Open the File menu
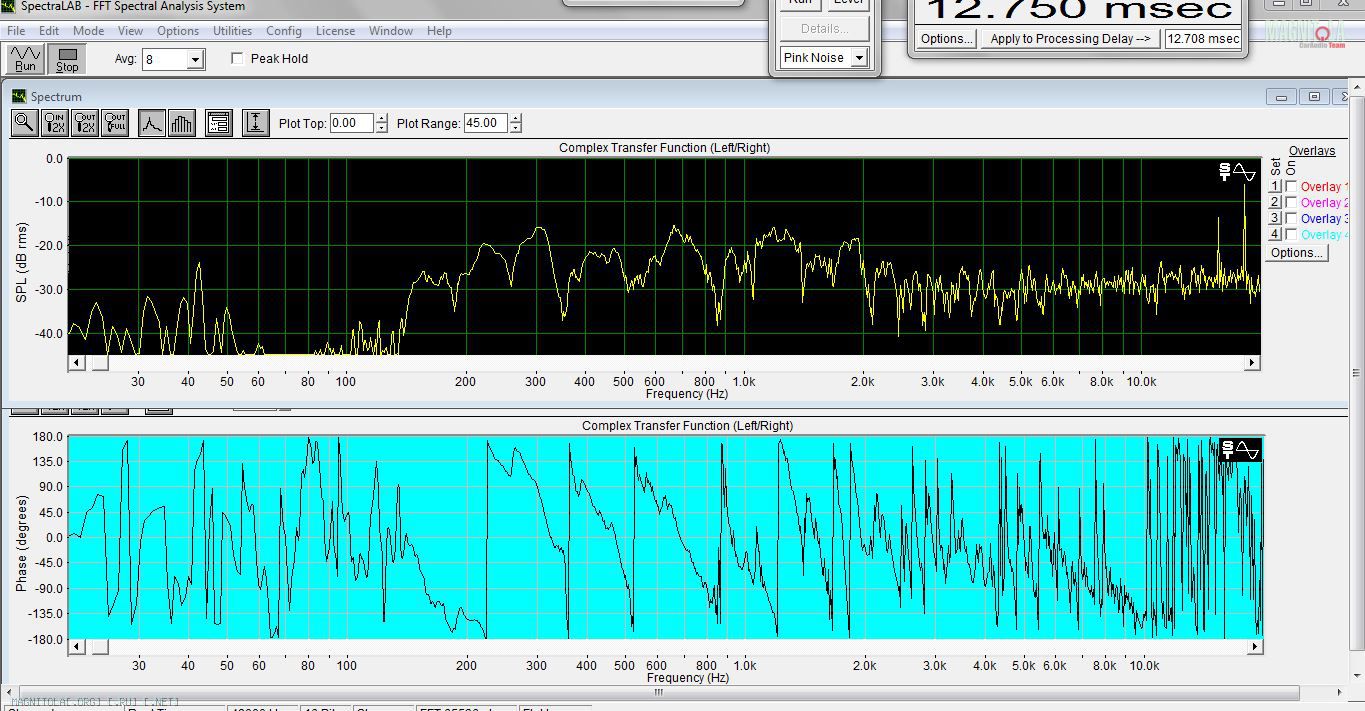 16,31
